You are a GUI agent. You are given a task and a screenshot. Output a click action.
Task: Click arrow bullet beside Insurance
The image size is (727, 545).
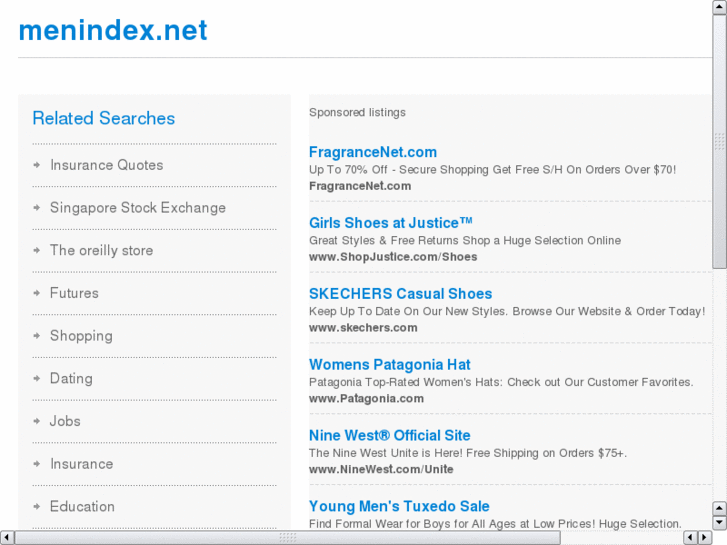37,463
